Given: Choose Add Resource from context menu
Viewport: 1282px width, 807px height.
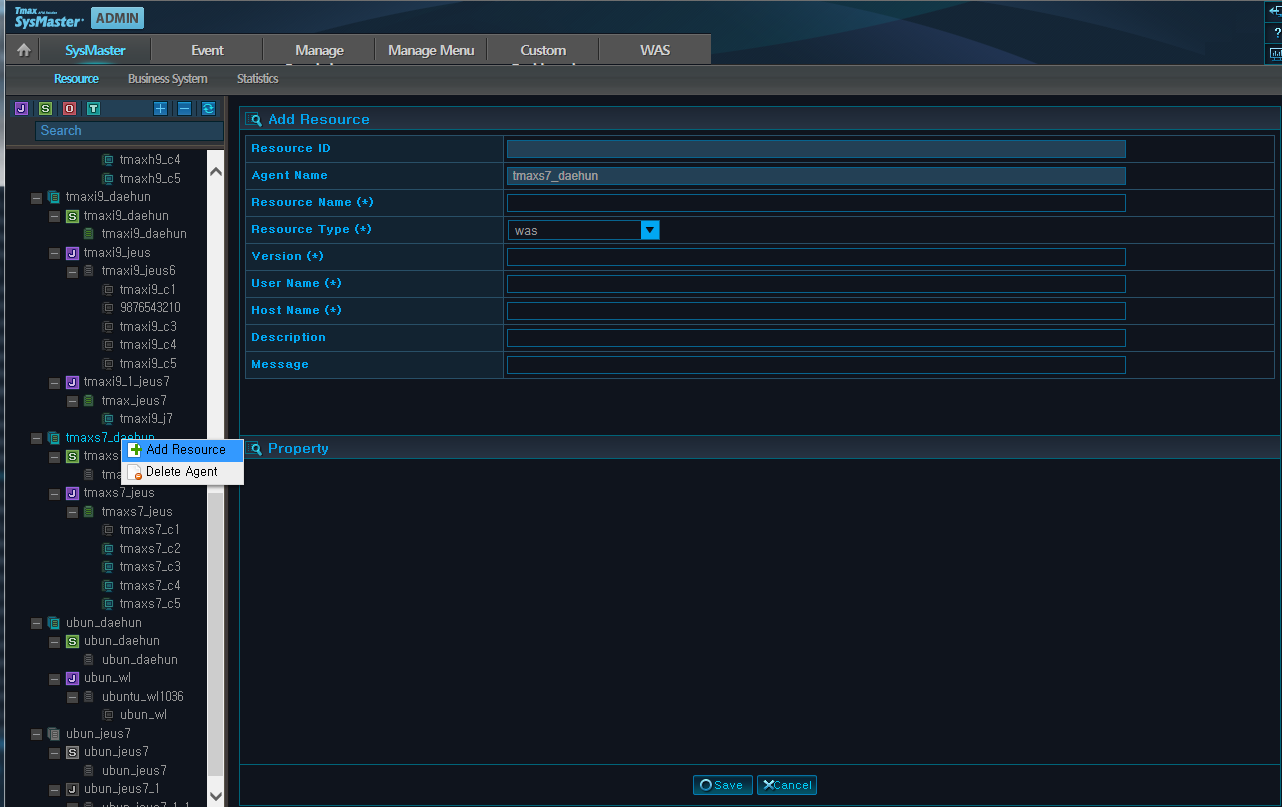Looking at the screenshot, I should click(x=182, y=450).
